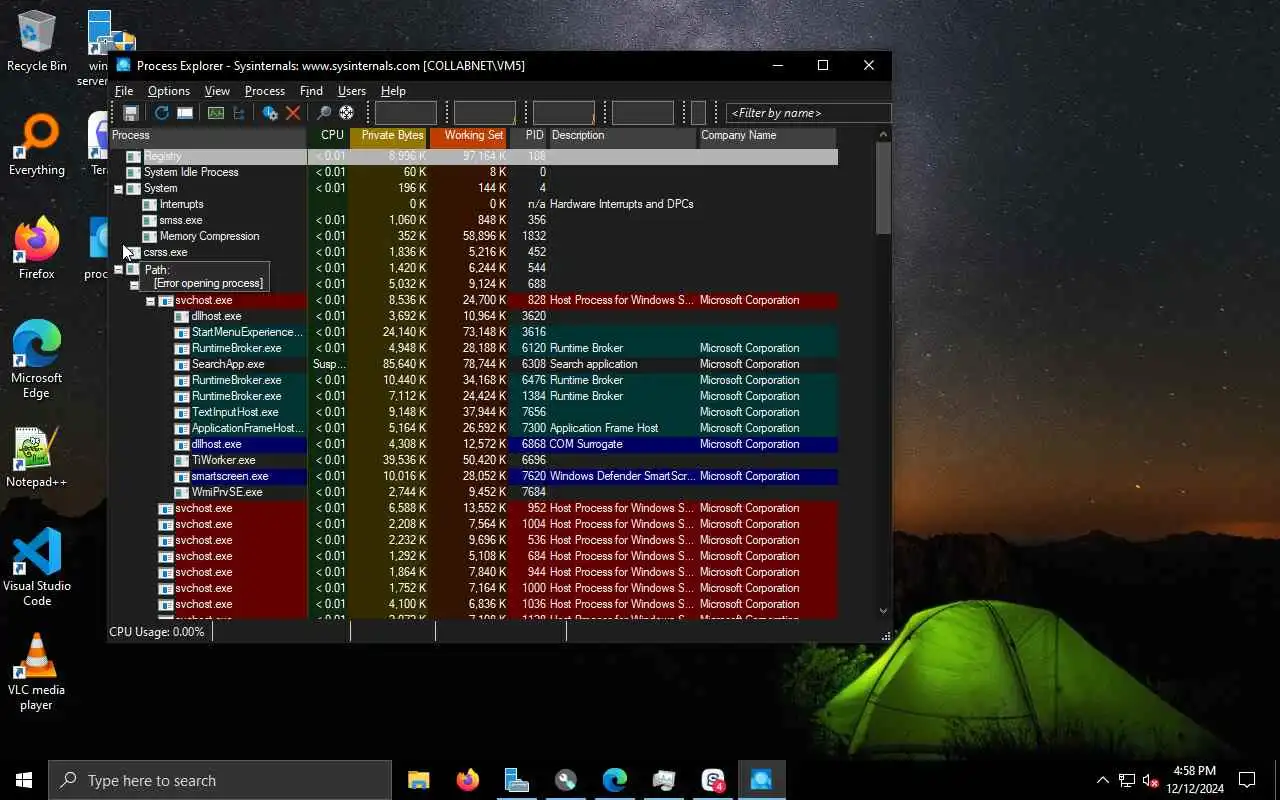Open the Options menu
This screenshot has width=1280, height=800.
coord(169,91)
